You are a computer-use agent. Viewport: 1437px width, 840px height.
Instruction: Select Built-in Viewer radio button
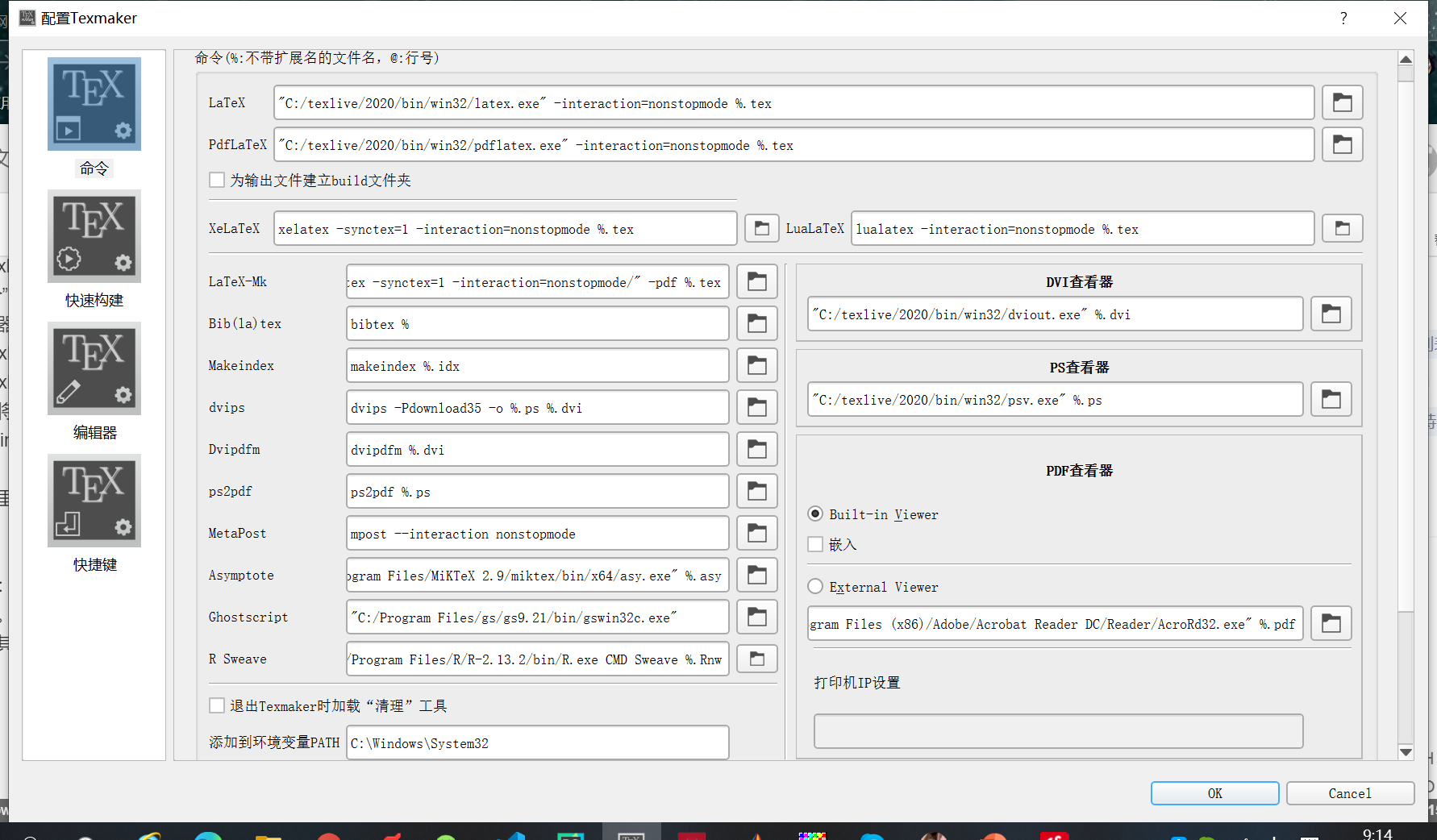point(815,514)
